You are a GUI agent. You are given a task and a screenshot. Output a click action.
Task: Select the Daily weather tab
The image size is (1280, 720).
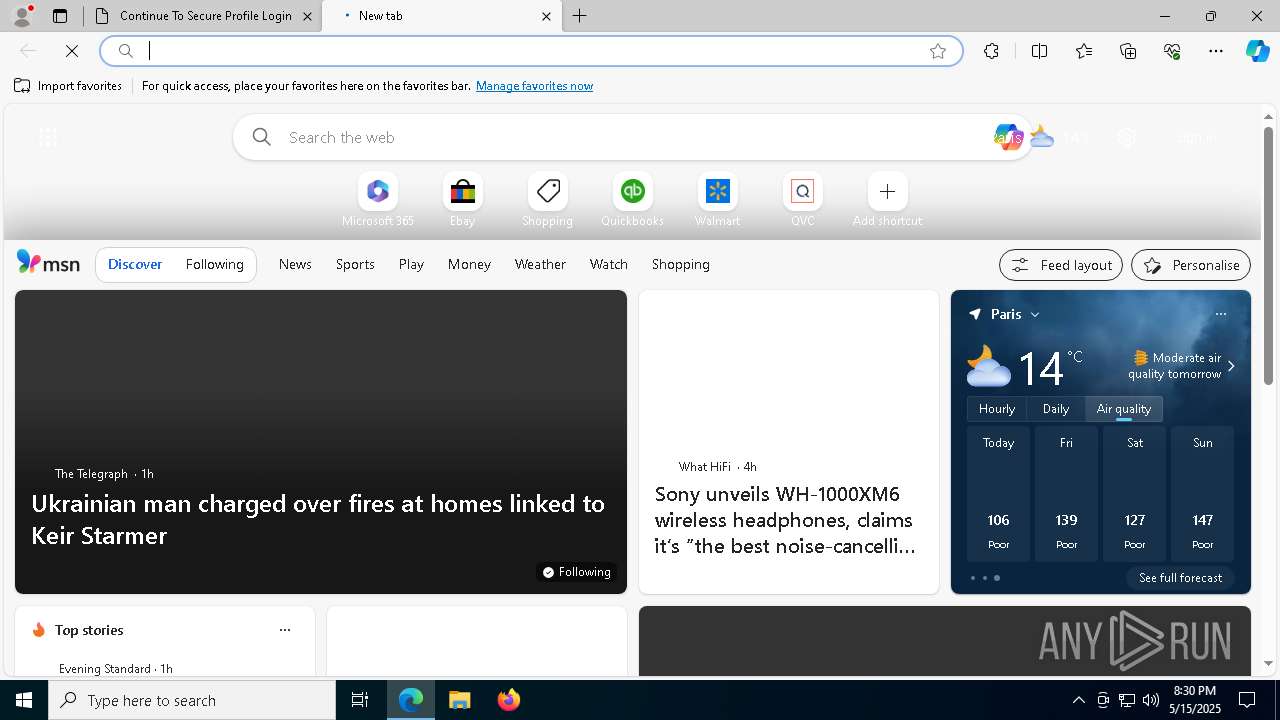click(1056, 409)
